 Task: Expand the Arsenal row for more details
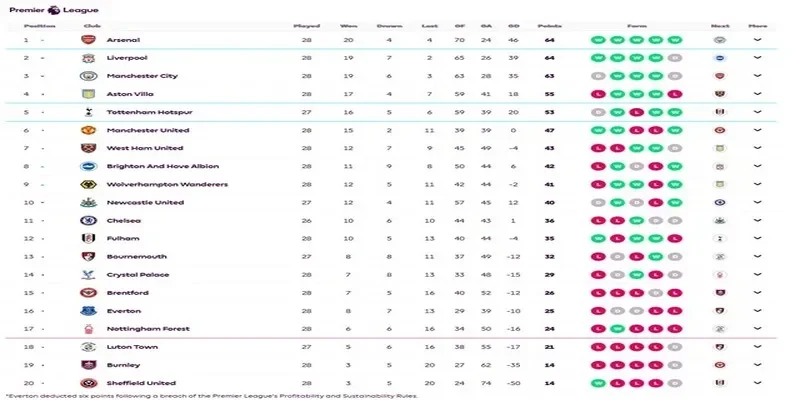pyautogui.click(x=758, y=40)
